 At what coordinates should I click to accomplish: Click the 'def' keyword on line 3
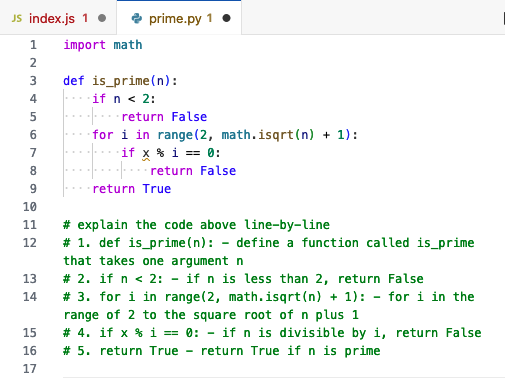click(74, 81)
